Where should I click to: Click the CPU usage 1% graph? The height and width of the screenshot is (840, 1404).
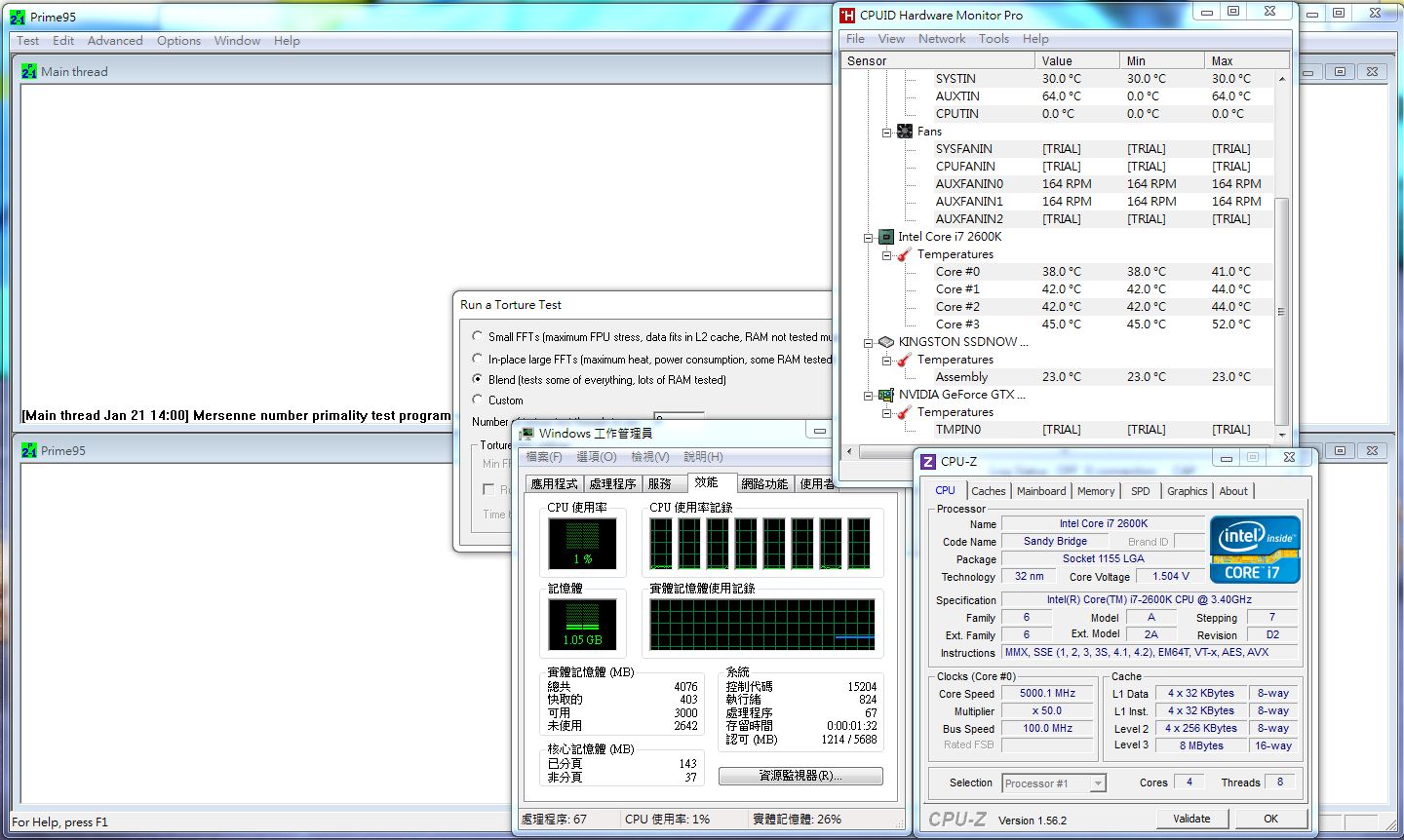(582, 543)
